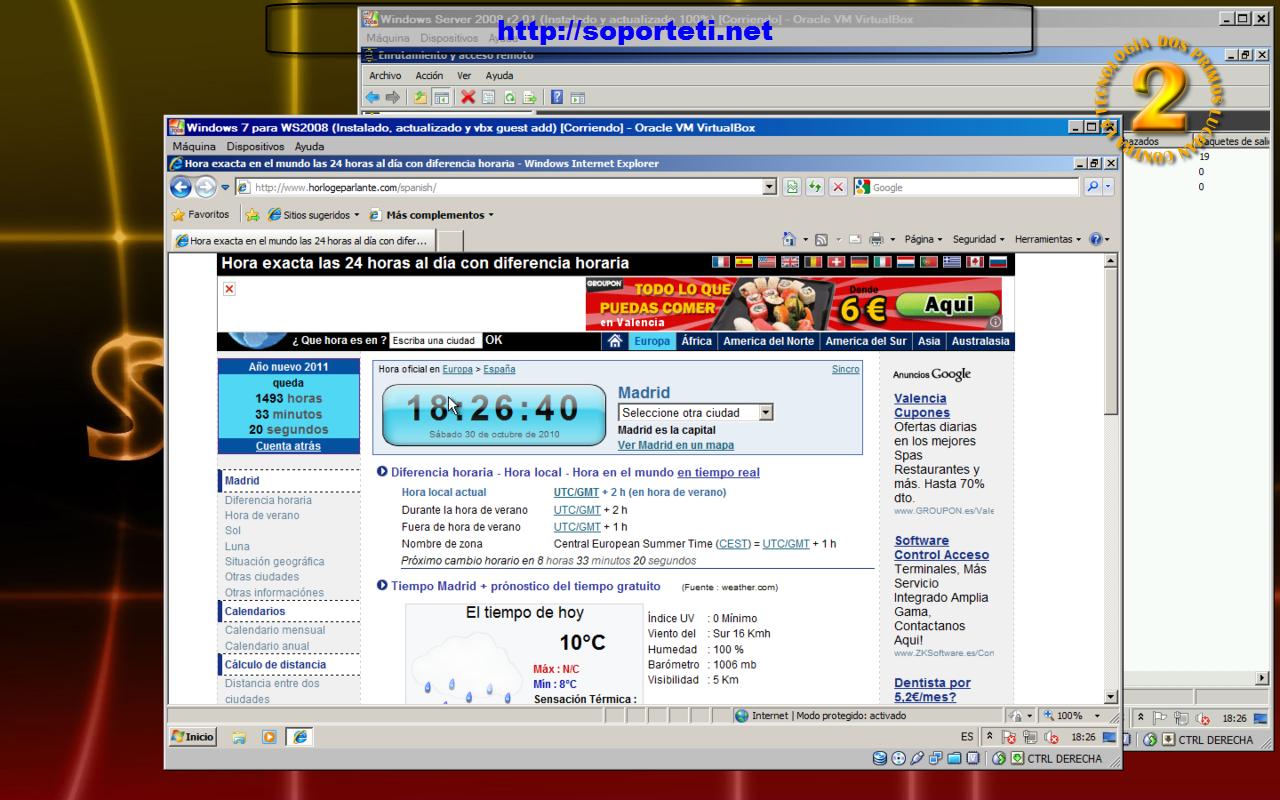Open the 100% zoom level dropdown
The image size is (1280, 800).
click(x=1097, y=716)
